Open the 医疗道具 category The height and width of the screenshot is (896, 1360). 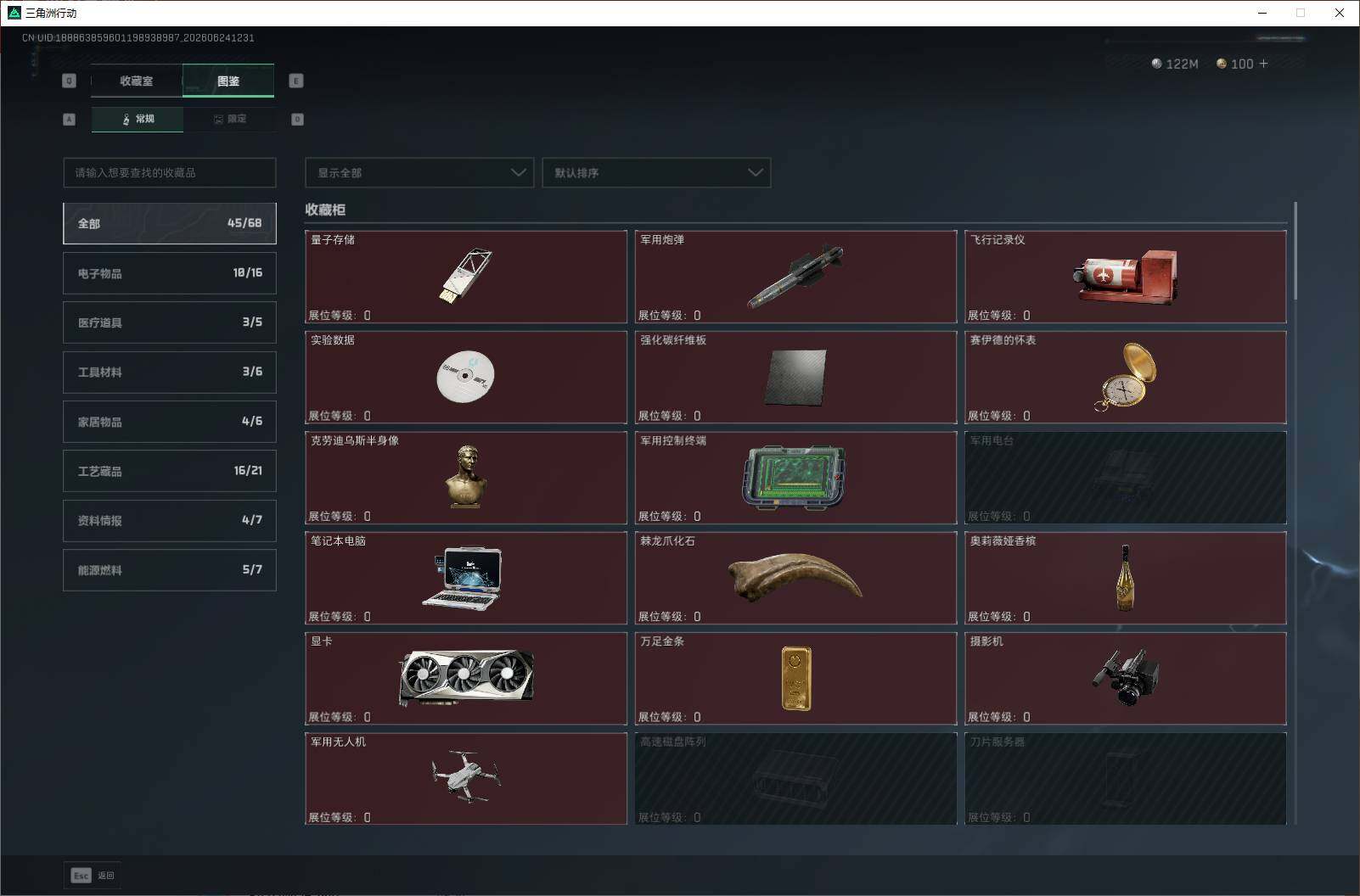[x=170, y=322]
